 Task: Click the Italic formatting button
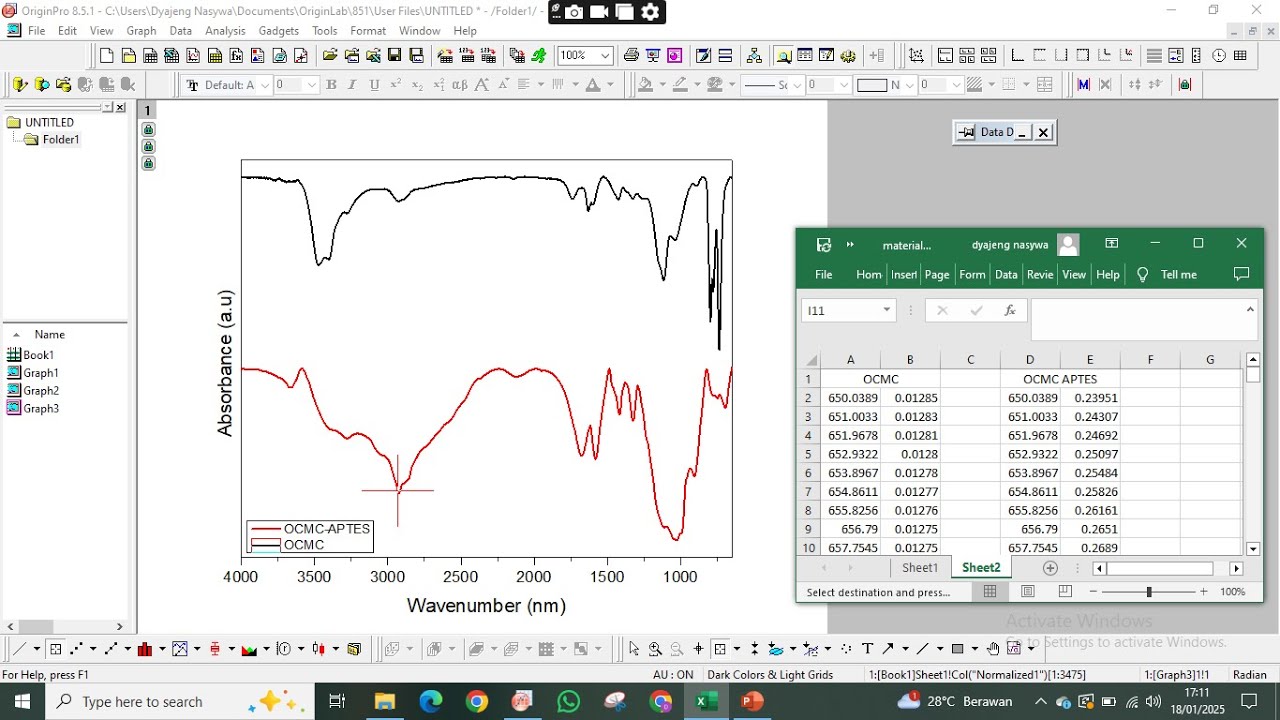[352, 85]
